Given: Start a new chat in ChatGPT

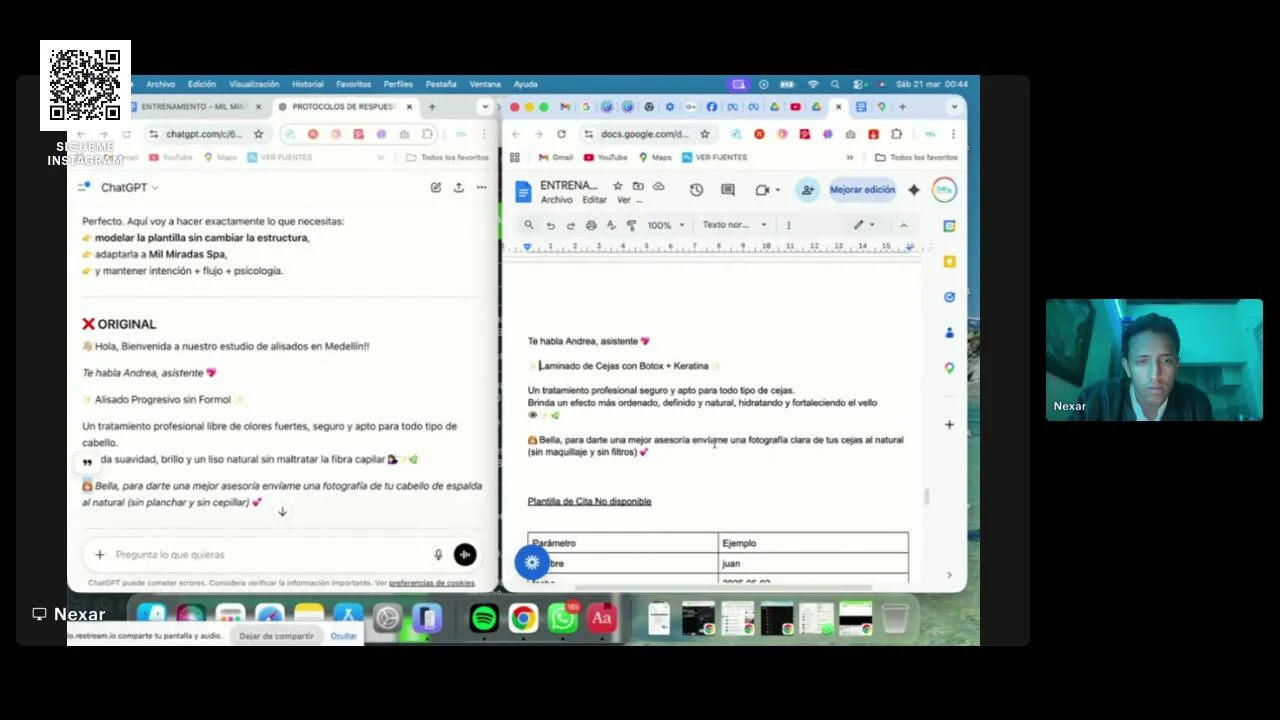Looking at the screenshot, I should coord(436,187).
